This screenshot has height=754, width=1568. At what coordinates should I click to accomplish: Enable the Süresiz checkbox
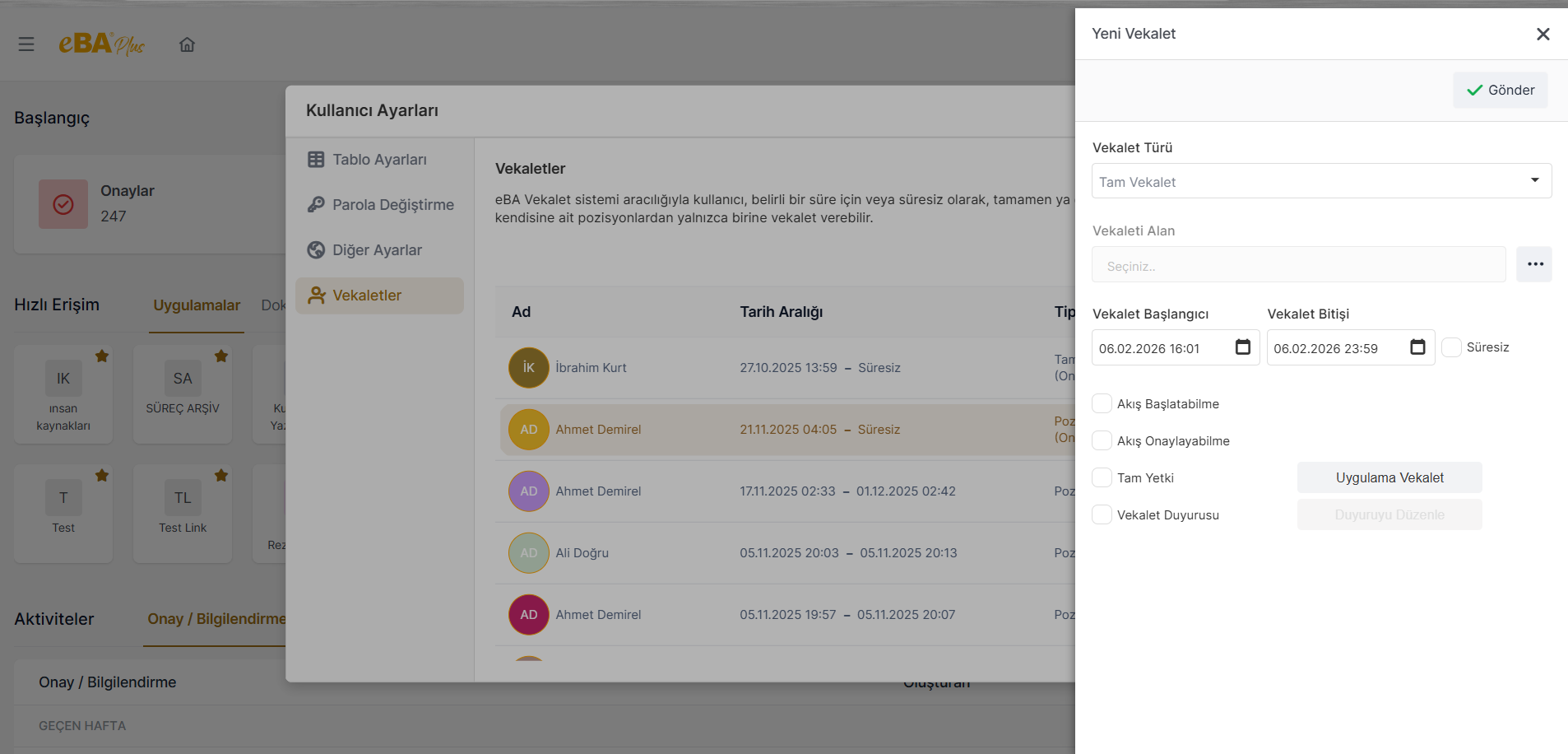[x=1452, y=347]
